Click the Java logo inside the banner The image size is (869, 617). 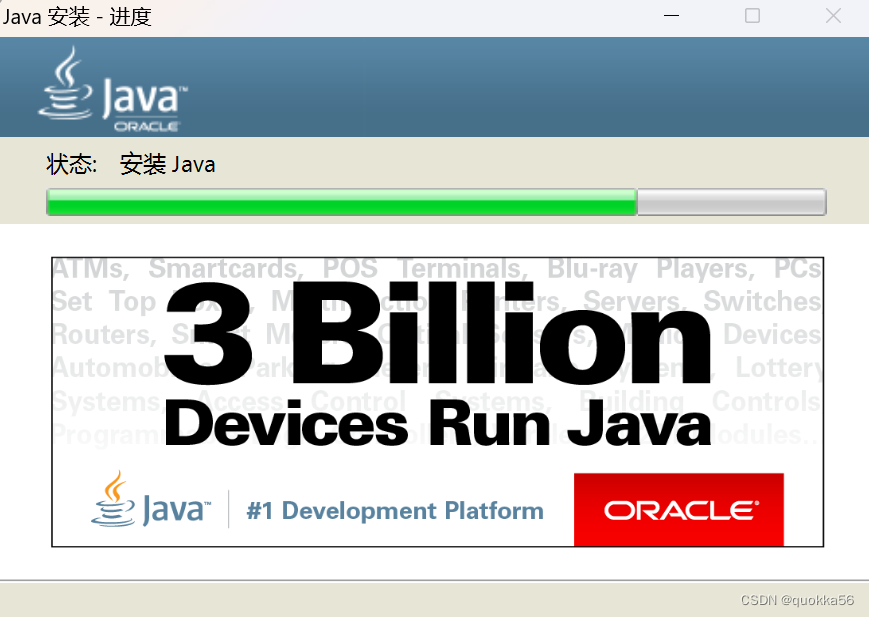click(151, 499)
